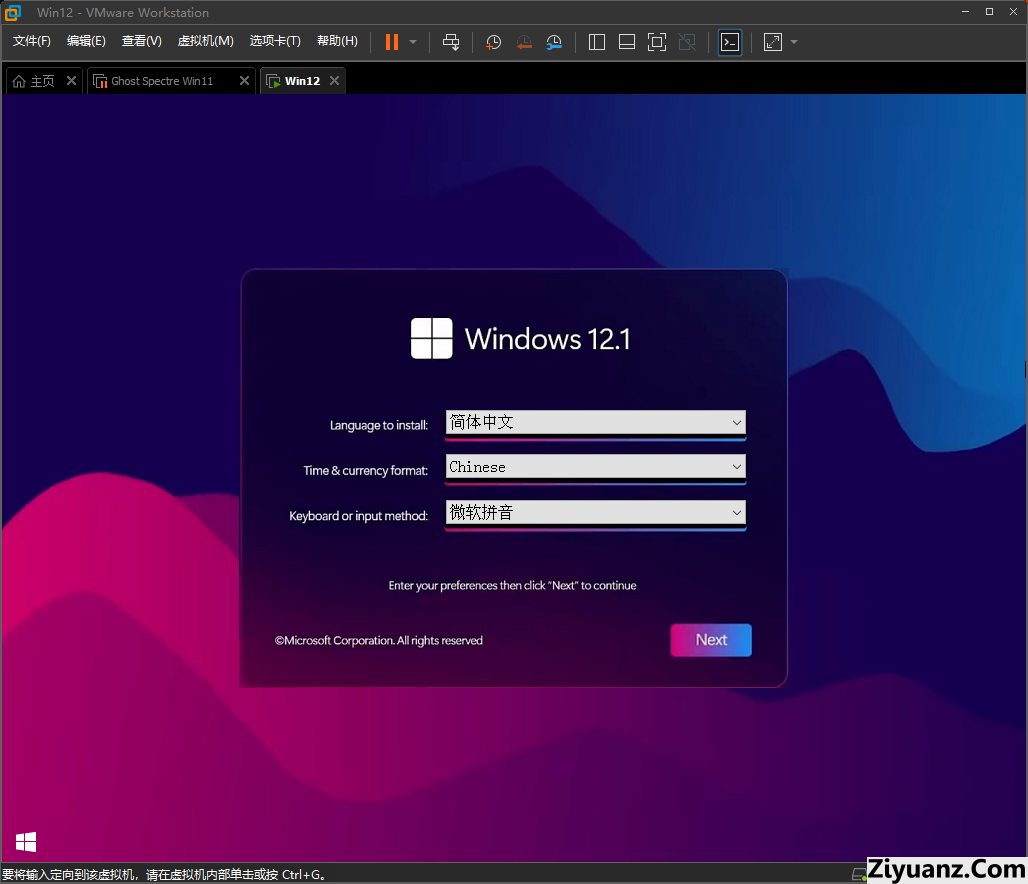Click the send Ctrl+Alt+Del icon
1028x884 pixels.
pos(451,42)
